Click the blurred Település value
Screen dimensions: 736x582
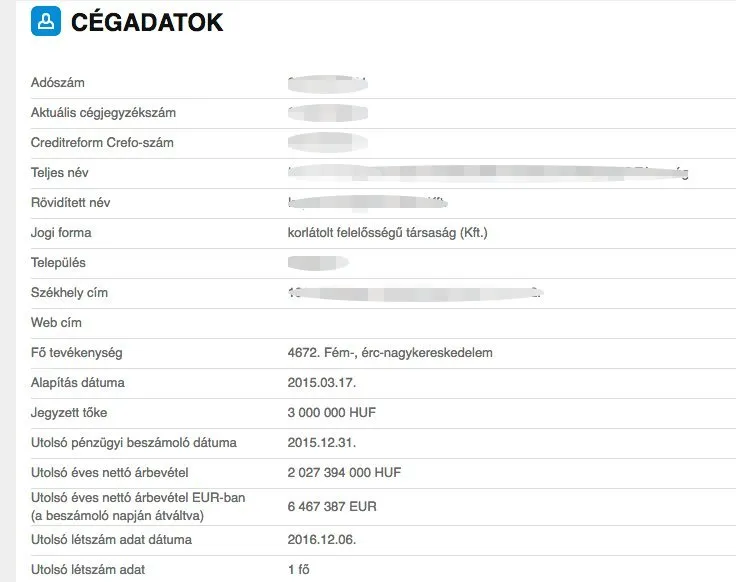click(318, 262)
